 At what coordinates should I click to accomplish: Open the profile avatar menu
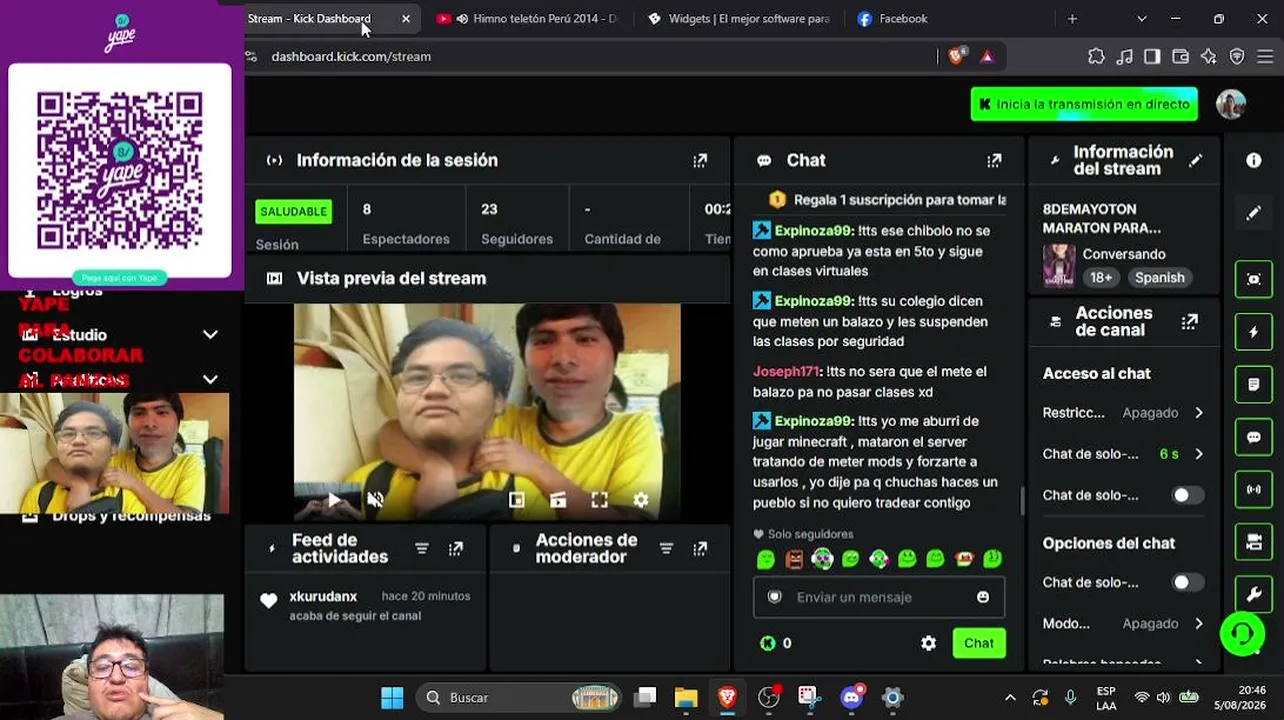(1231, 104)
